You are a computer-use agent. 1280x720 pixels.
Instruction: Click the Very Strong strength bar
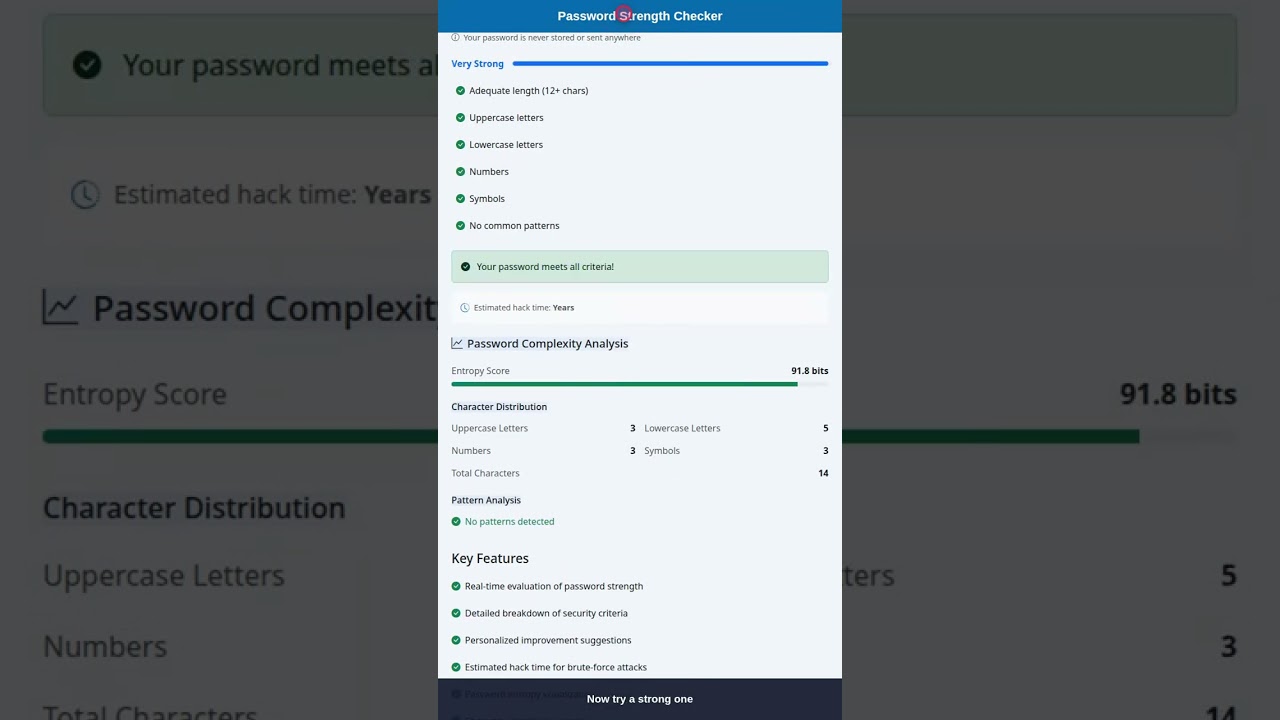(670, 63)
